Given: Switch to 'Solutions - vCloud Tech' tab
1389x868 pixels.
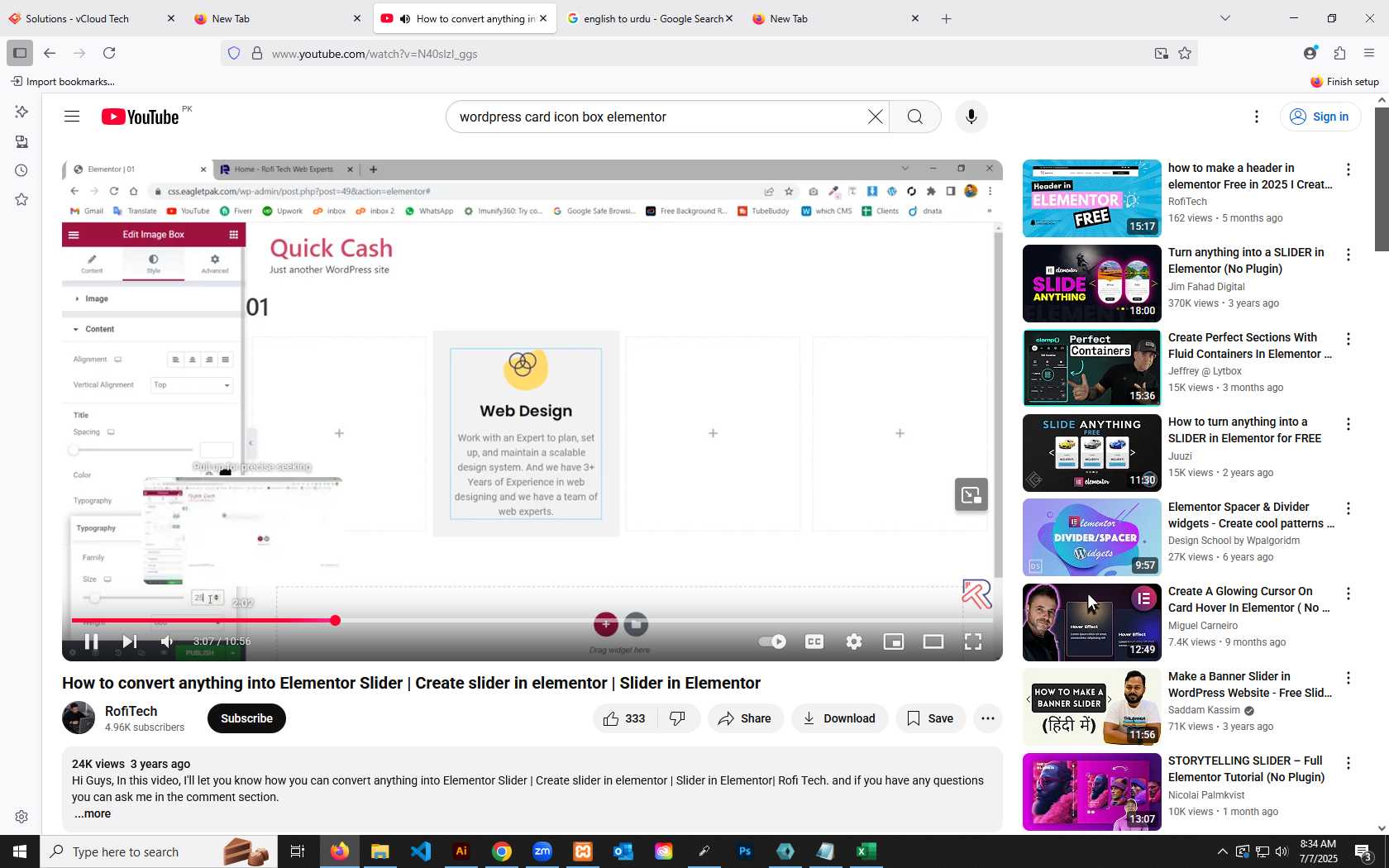Looking at the screenshot, I should (x=91, y=18).
